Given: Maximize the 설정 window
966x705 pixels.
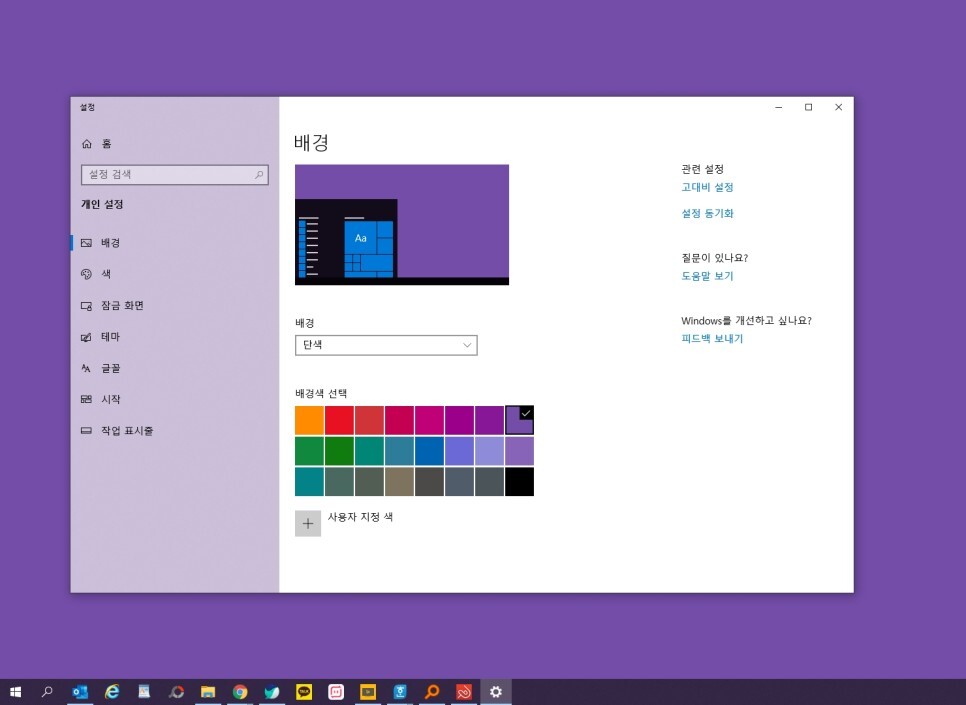Looking at the screenshot, I should (x=808, y=107).
